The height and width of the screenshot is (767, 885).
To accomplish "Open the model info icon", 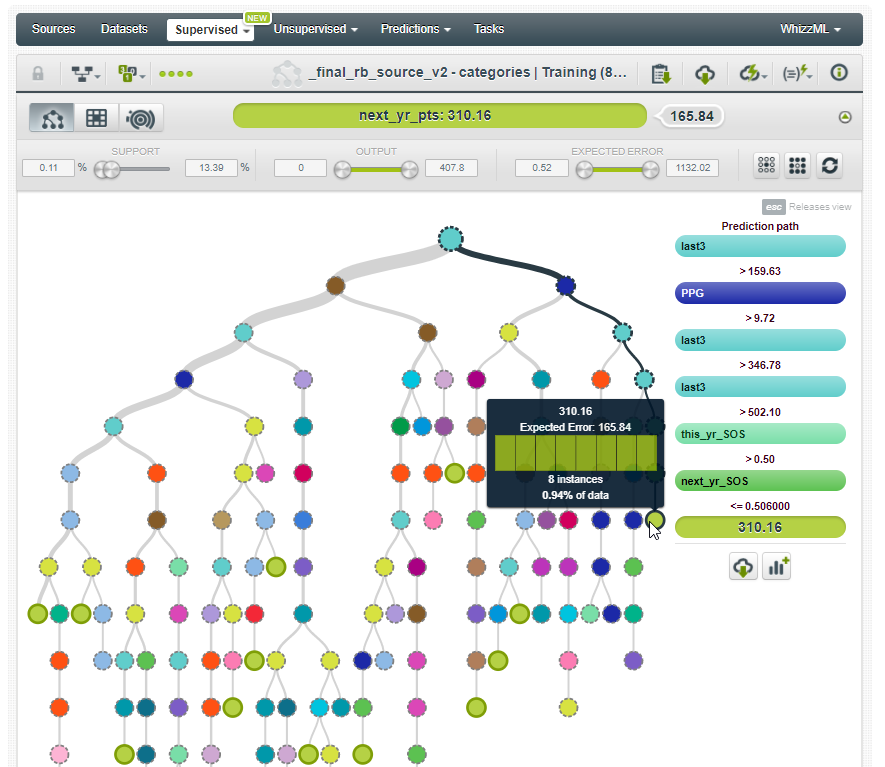I will tap(839, 73).
